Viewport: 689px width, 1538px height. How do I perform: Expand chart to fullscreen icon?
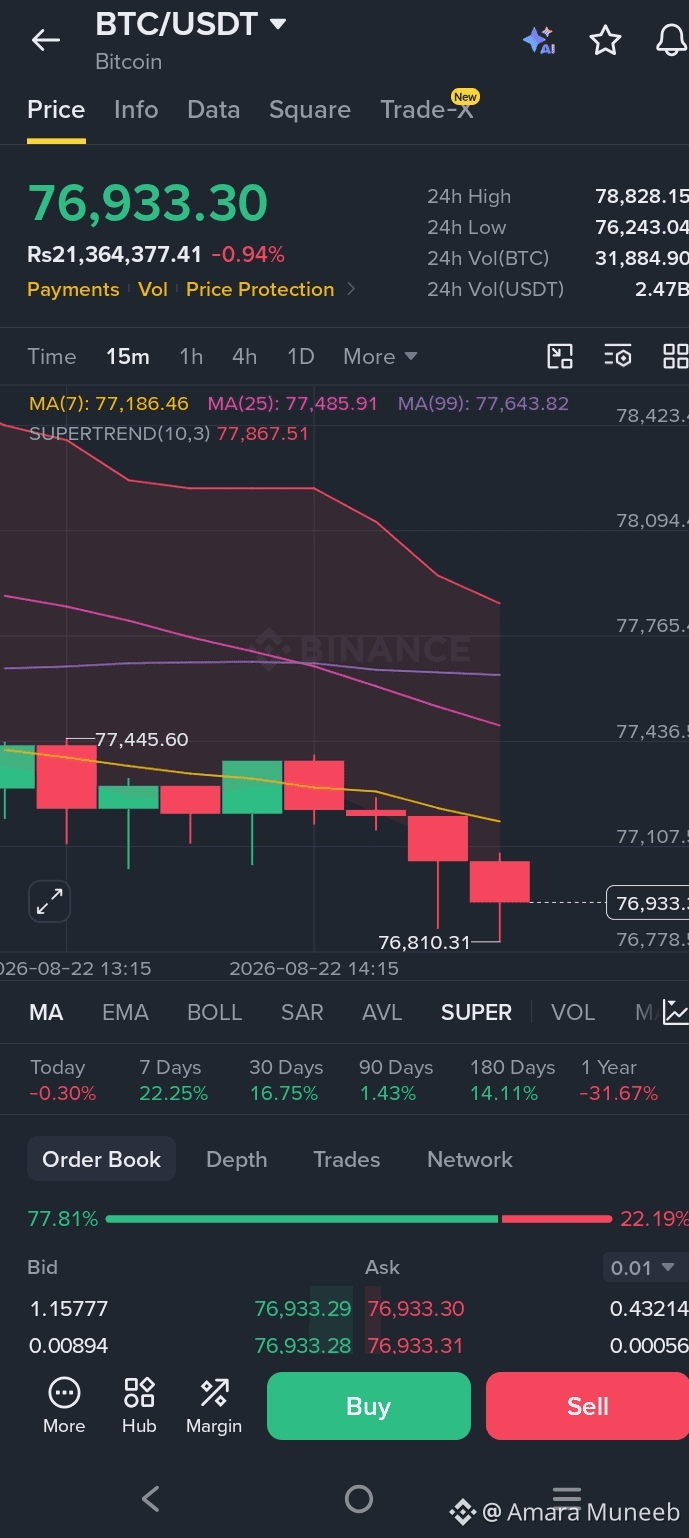tap(49, 902)
